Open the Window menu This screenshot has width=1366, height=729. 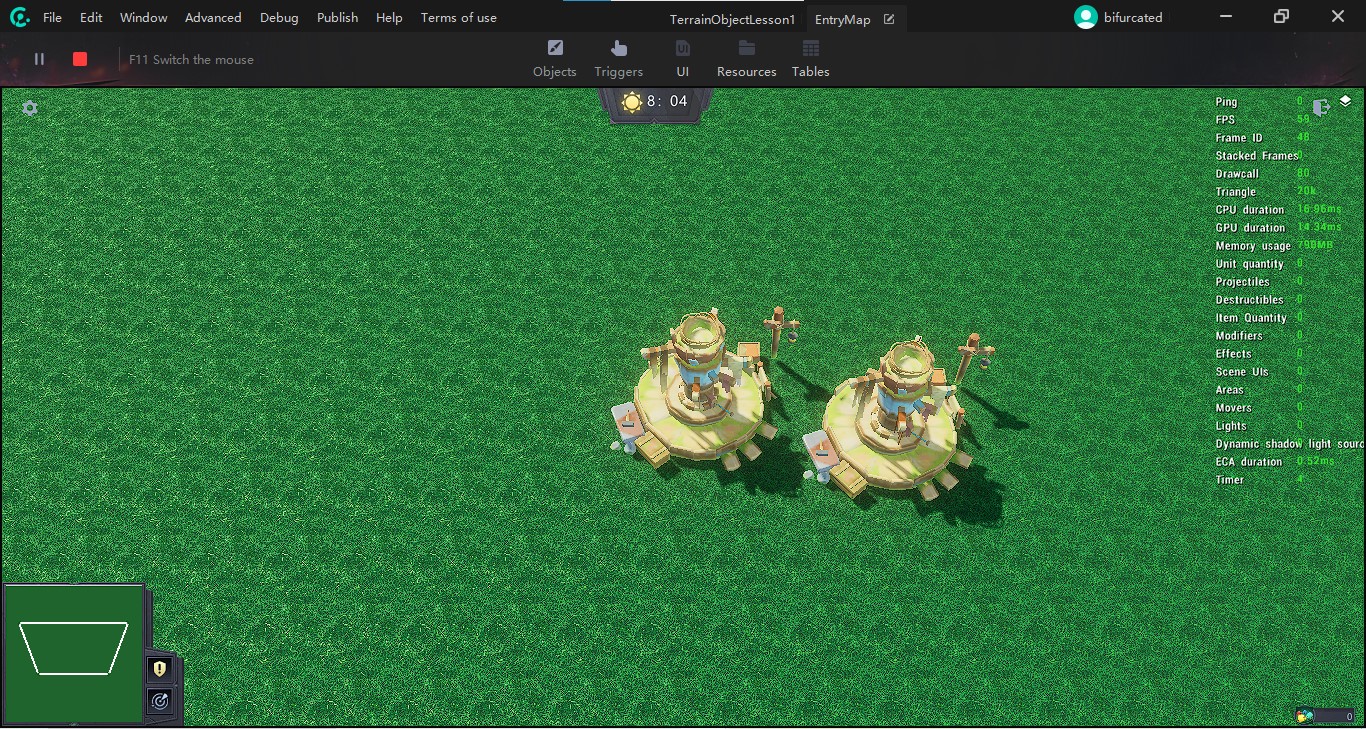(x=144, y=17)
